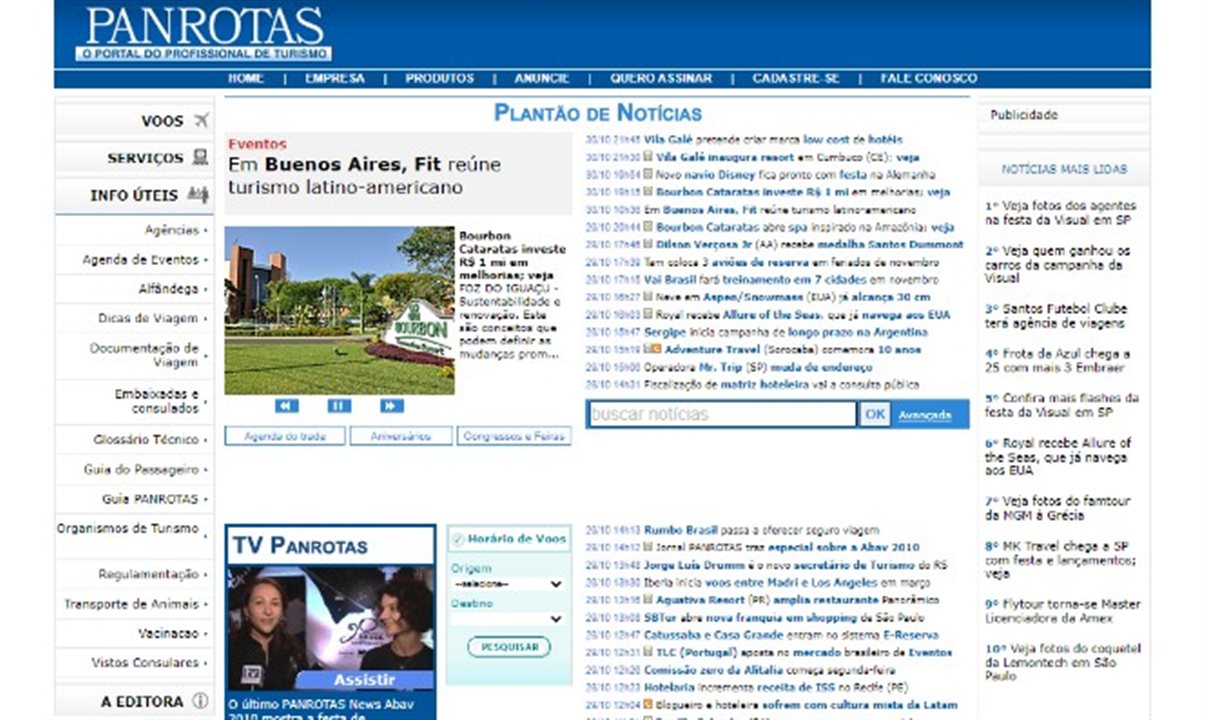Image resolution: width=1206 pixels, height=720 pixels.
Task: Open Transporte de Animais link
Action: pos(132,604)
